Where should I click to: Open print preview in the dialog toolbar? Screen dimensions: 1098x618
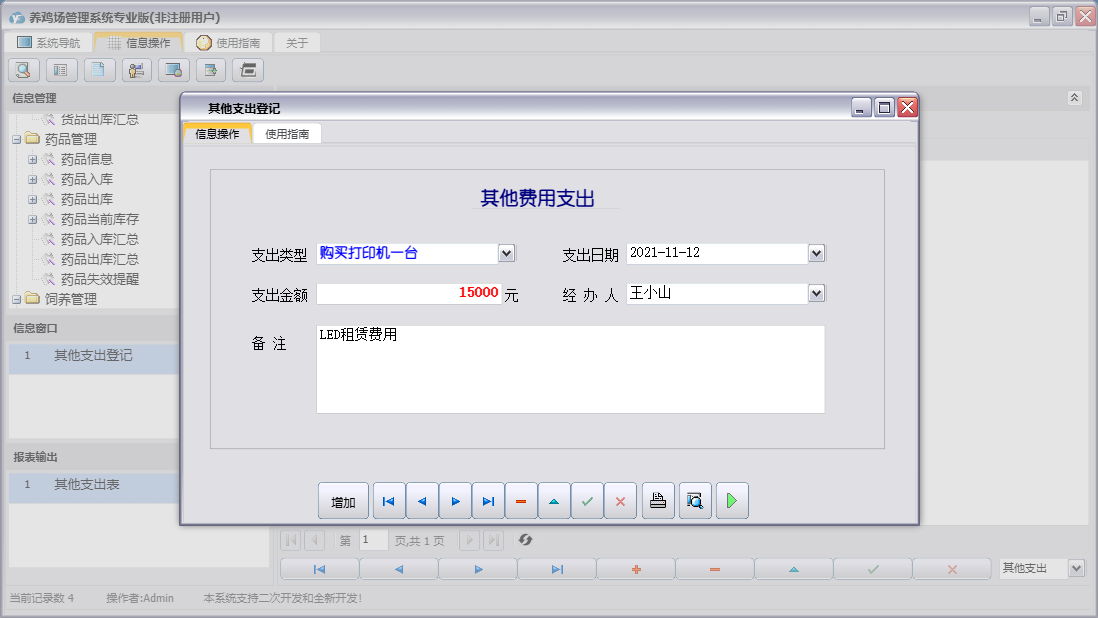tap(694, 500)
